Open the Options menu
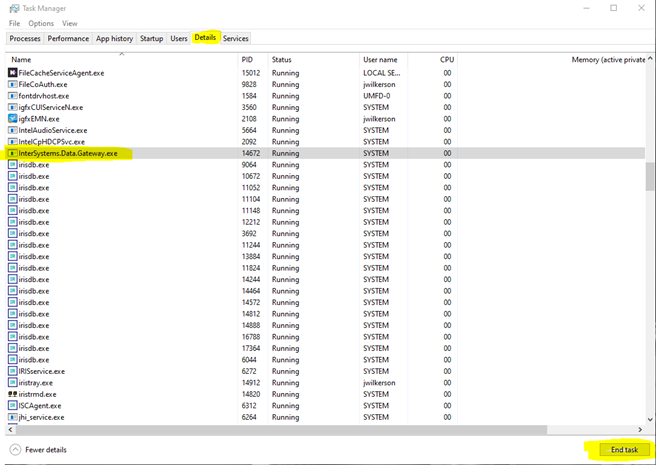The height and width of the screenshot is (465, 656). [x=41, y=23]
